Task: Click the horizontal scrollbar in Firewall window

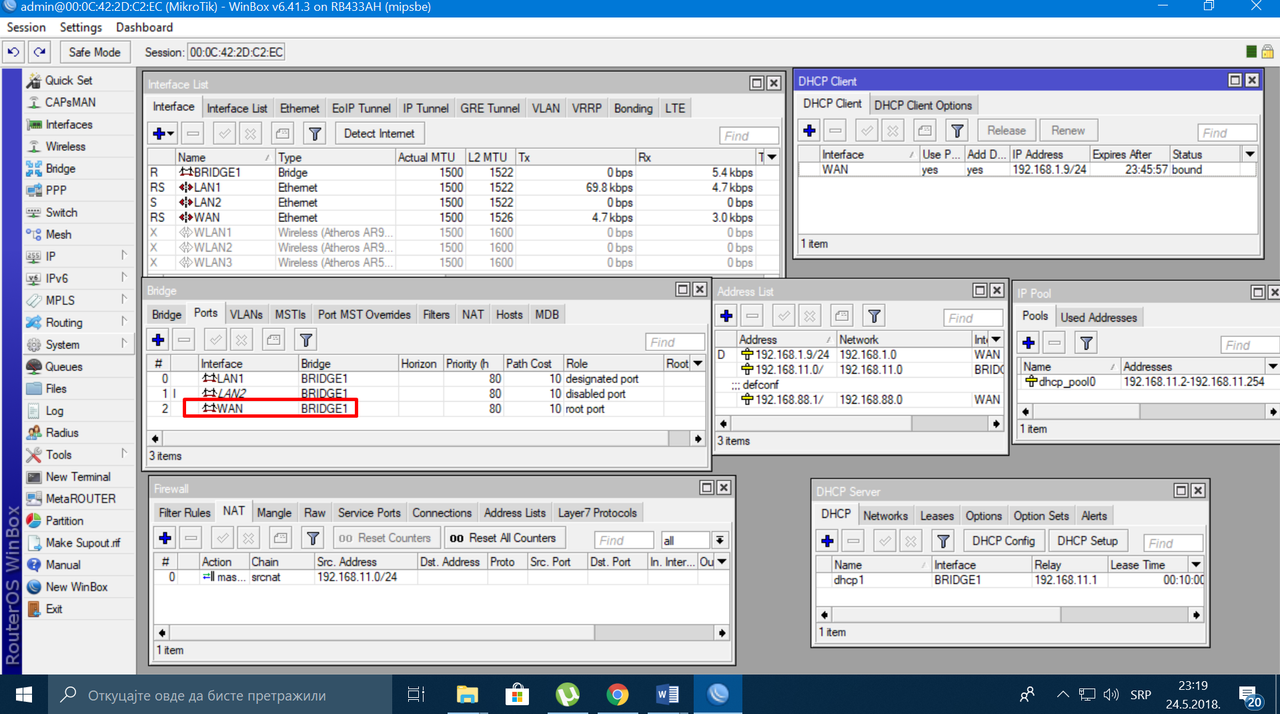Action: pos(443,633)
